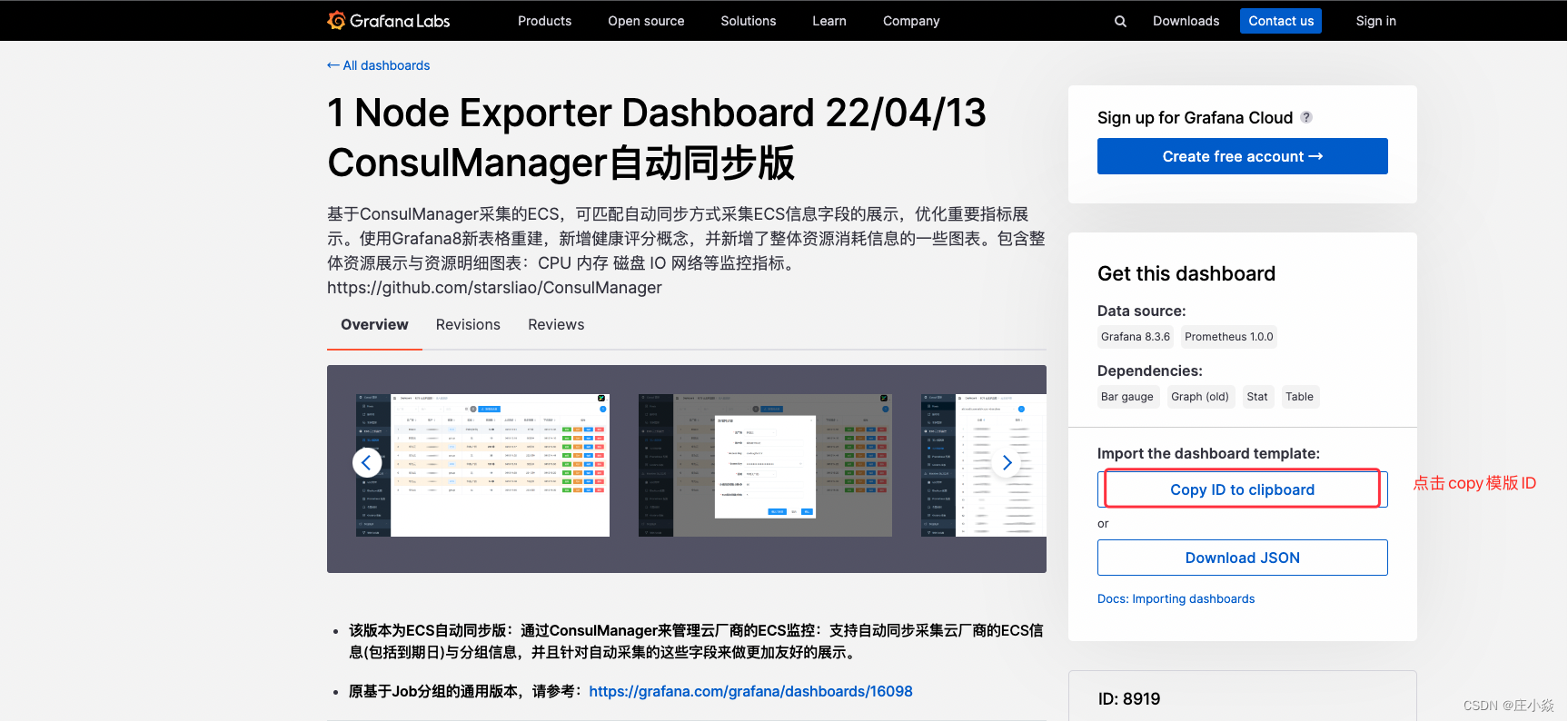The image size is (1568, 721).
Task: Open the third partially visible screenshot thumbnail
Action: coord(984,465)
